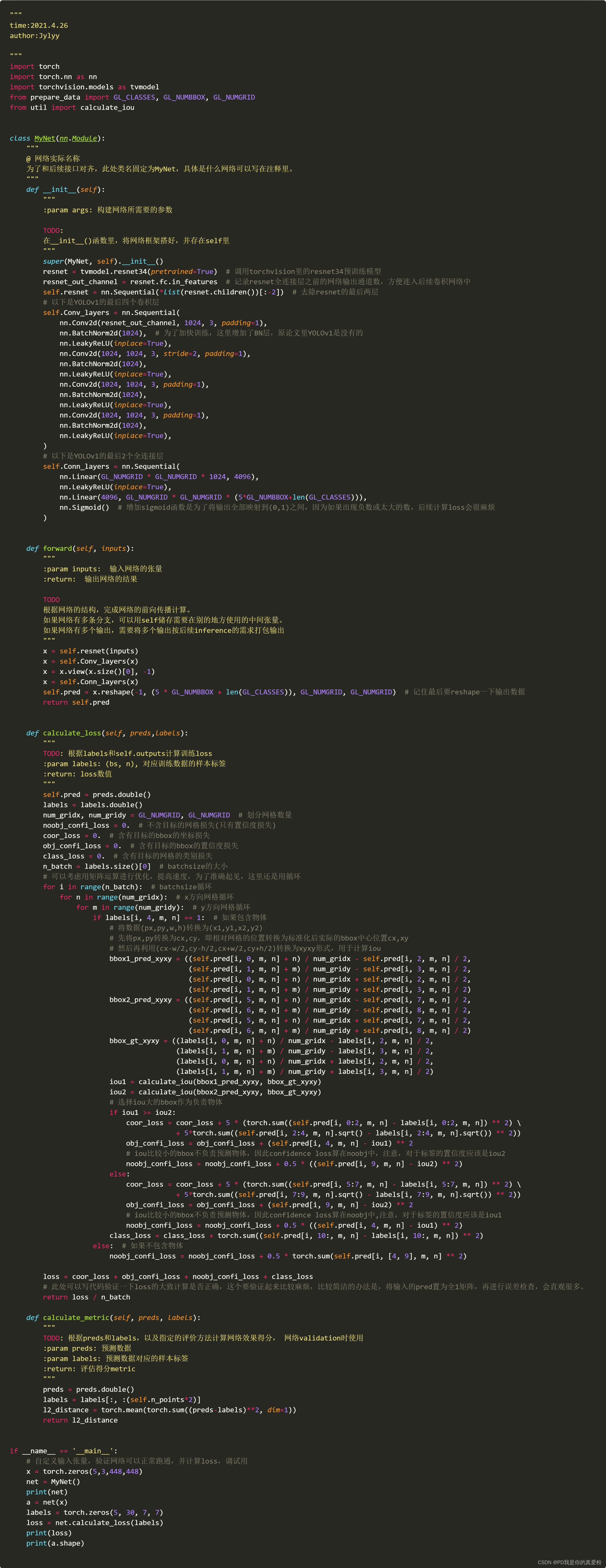The image size is (606, 1568).
Task: Select the 'from prepare_data import' line
Action: pyautogui.click(x=132, y=97)
